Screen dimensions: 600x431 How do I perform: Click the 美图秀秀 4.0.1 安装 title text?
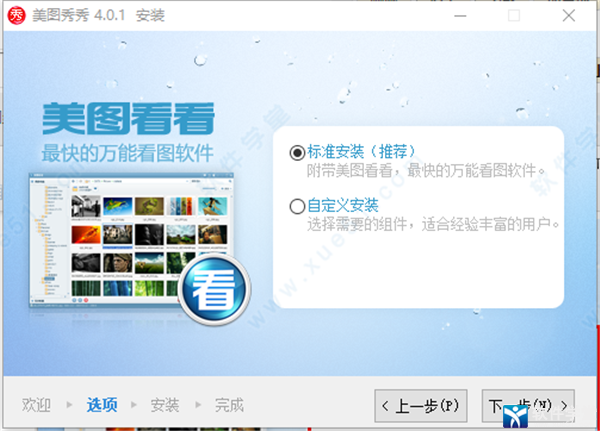[98, 16]
